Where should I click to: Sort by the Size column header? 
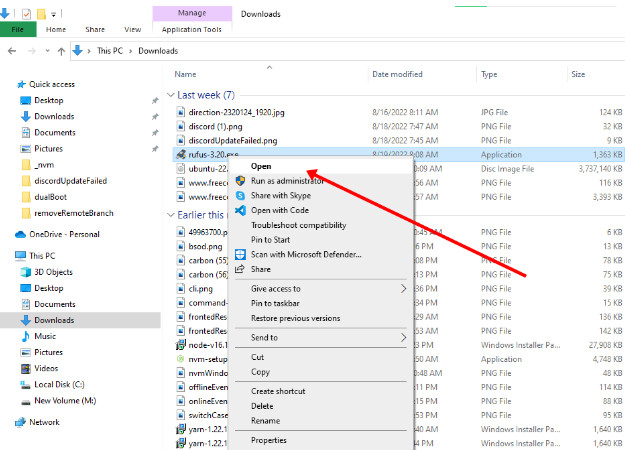(578, 74)
